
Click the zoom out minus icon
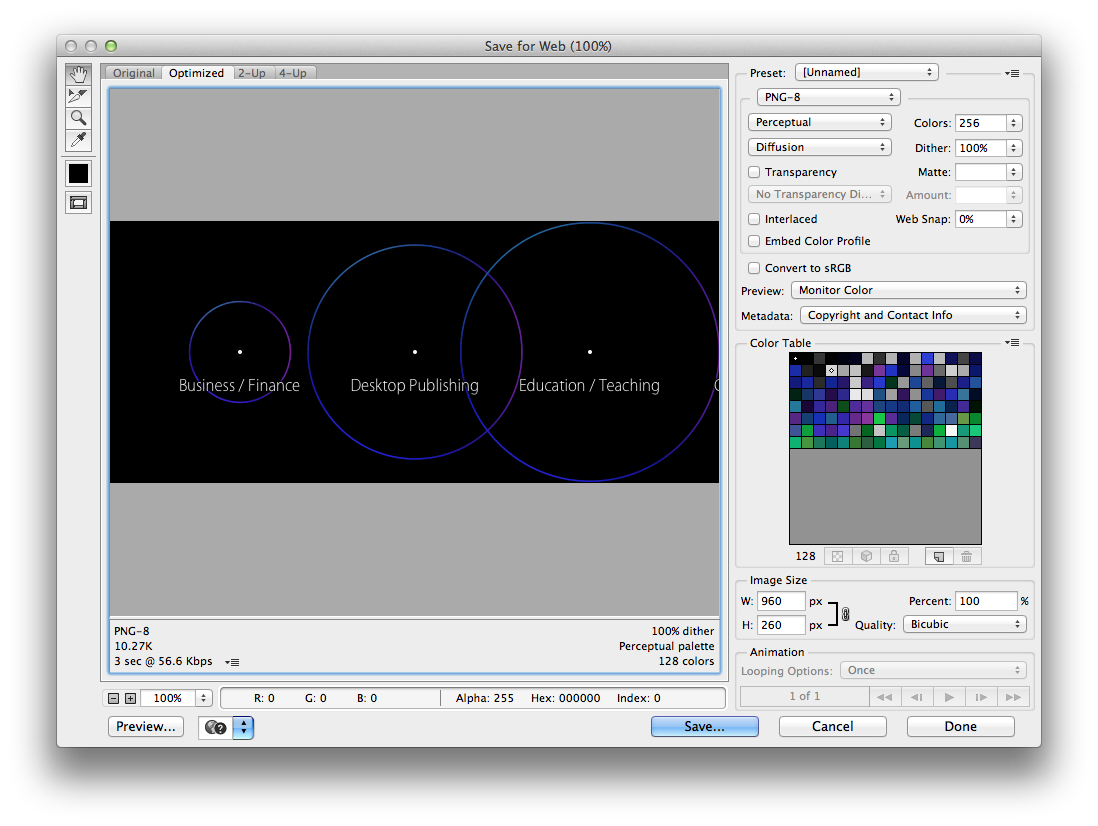point(113,698)
